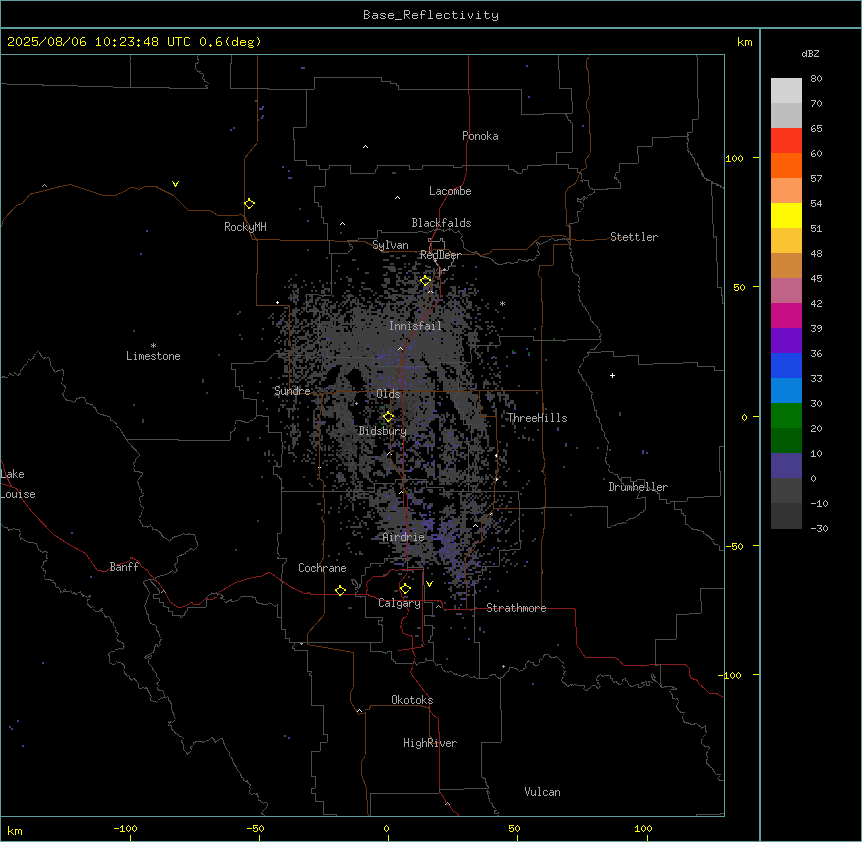The height and width of the screenshot is (842, 862).
Task: Click the Vulcan label
Action: pyautogui.click(x=543, y=792)
